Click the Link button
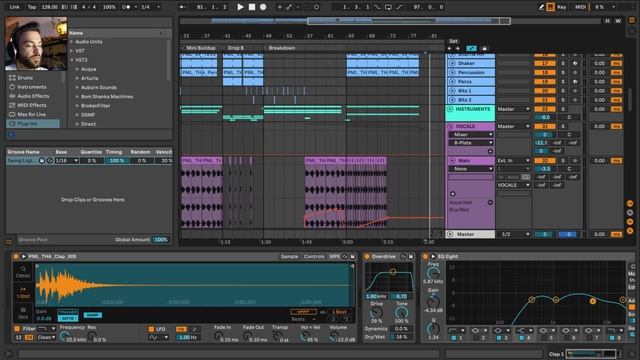This screenshot has width=640, height=360. point(14,7)
